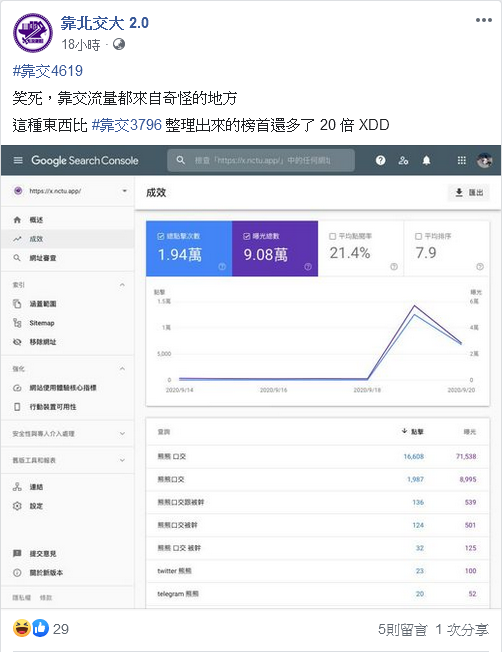The height and width of the screenshot is (652, 502).
Task: Select the query row with 1,987 clicks
Action: (318, 479)
